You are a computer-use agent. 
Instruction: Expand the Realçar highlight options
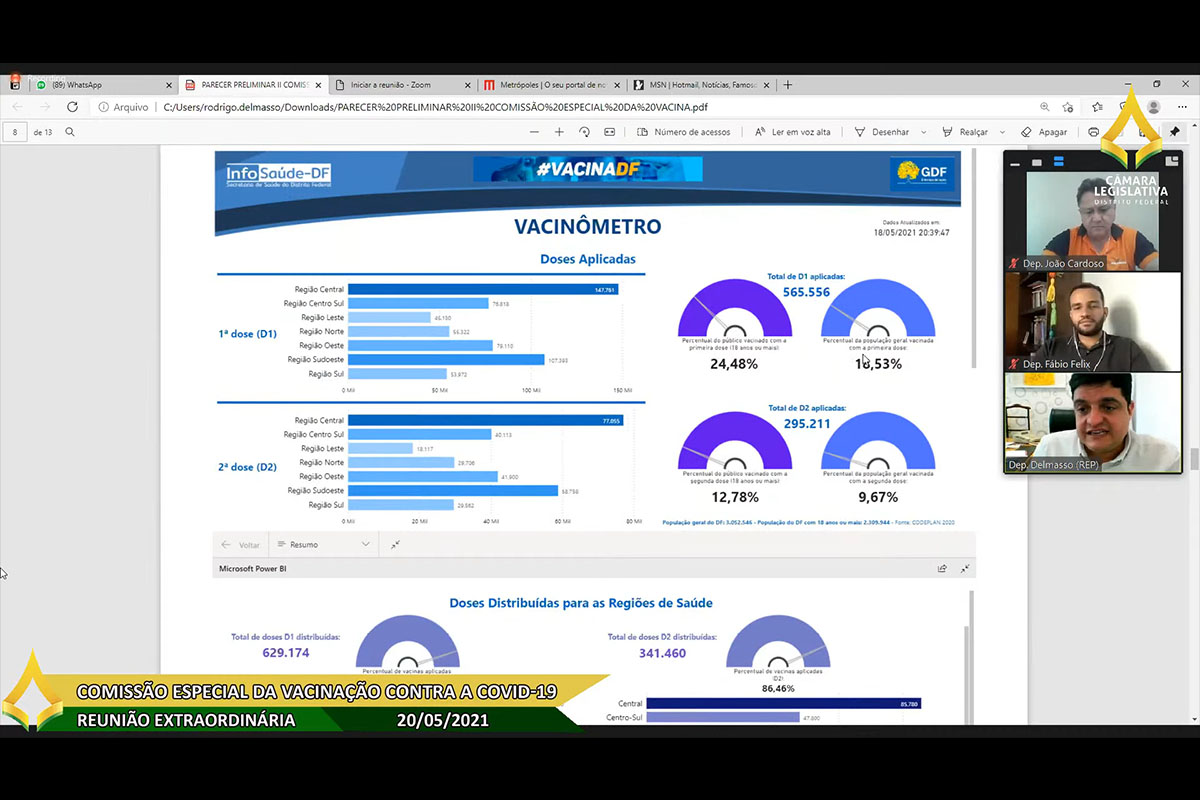[x=1002, y=132]
